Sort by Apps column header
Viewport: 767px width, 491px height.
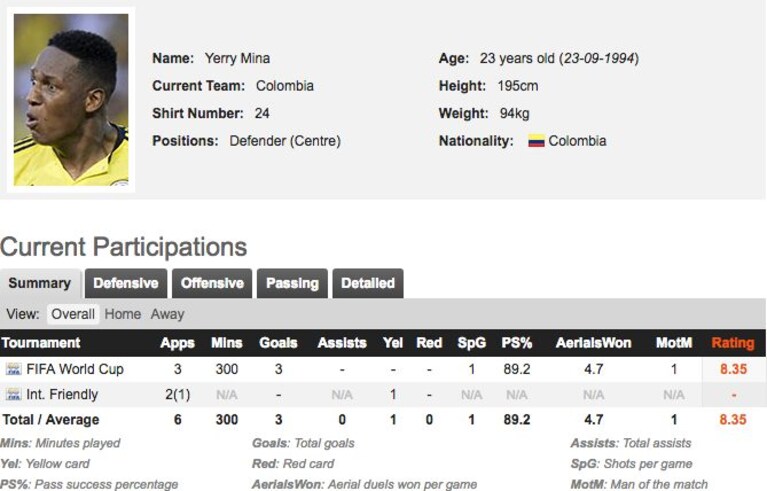(178, 343)
